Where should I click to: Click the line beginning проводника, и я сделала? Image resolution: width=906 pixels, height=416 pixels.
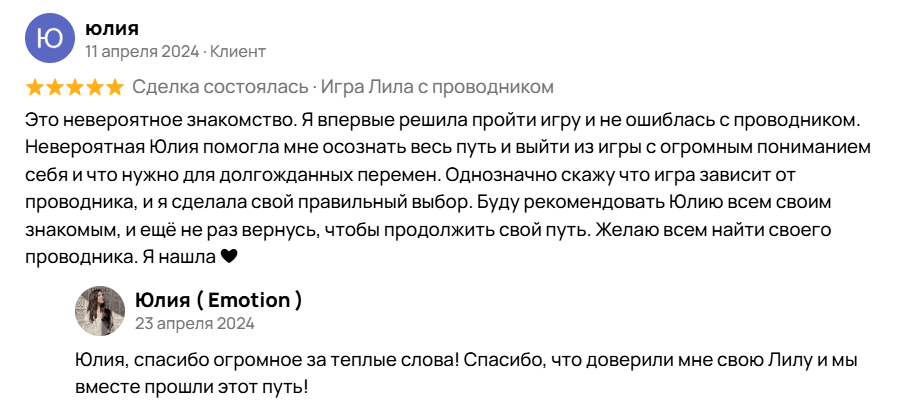click(428, 203)
